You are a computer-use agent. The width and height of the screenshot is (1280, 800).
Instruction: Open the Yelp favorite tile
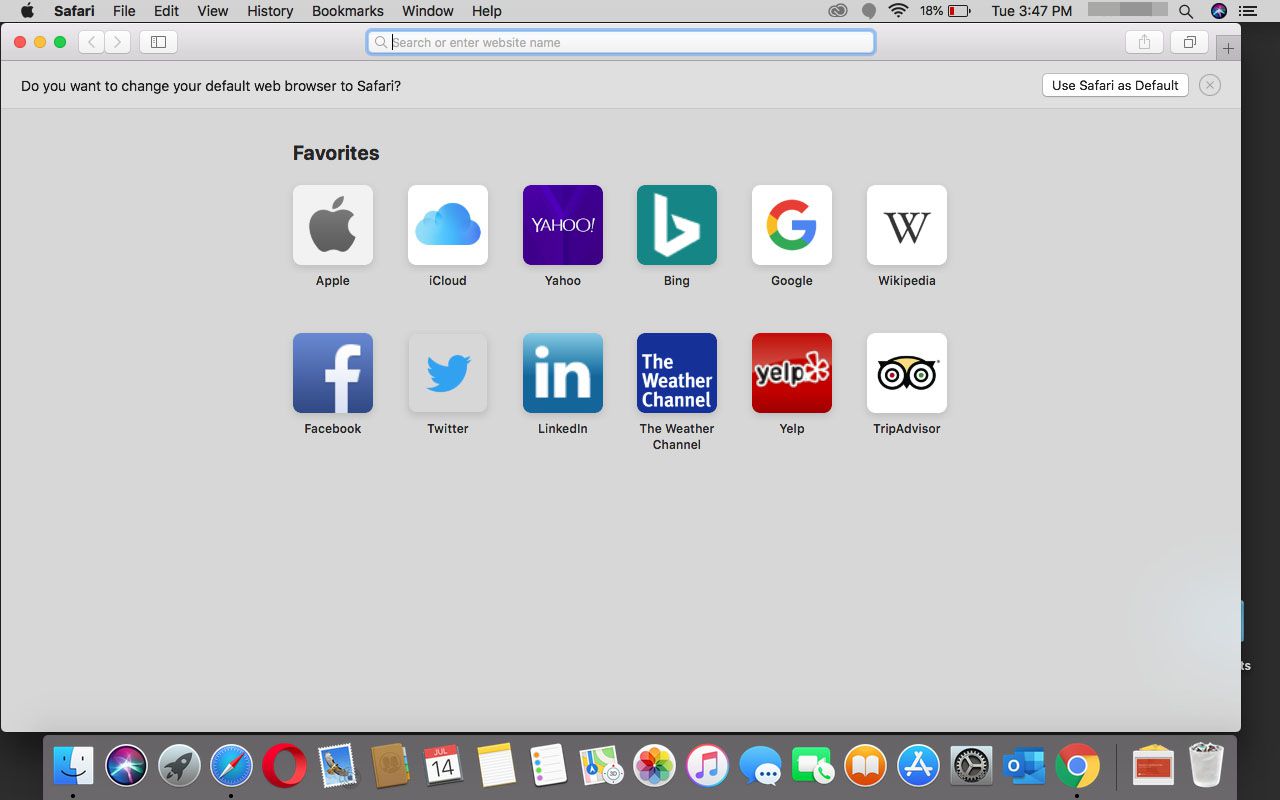point(792,373)
